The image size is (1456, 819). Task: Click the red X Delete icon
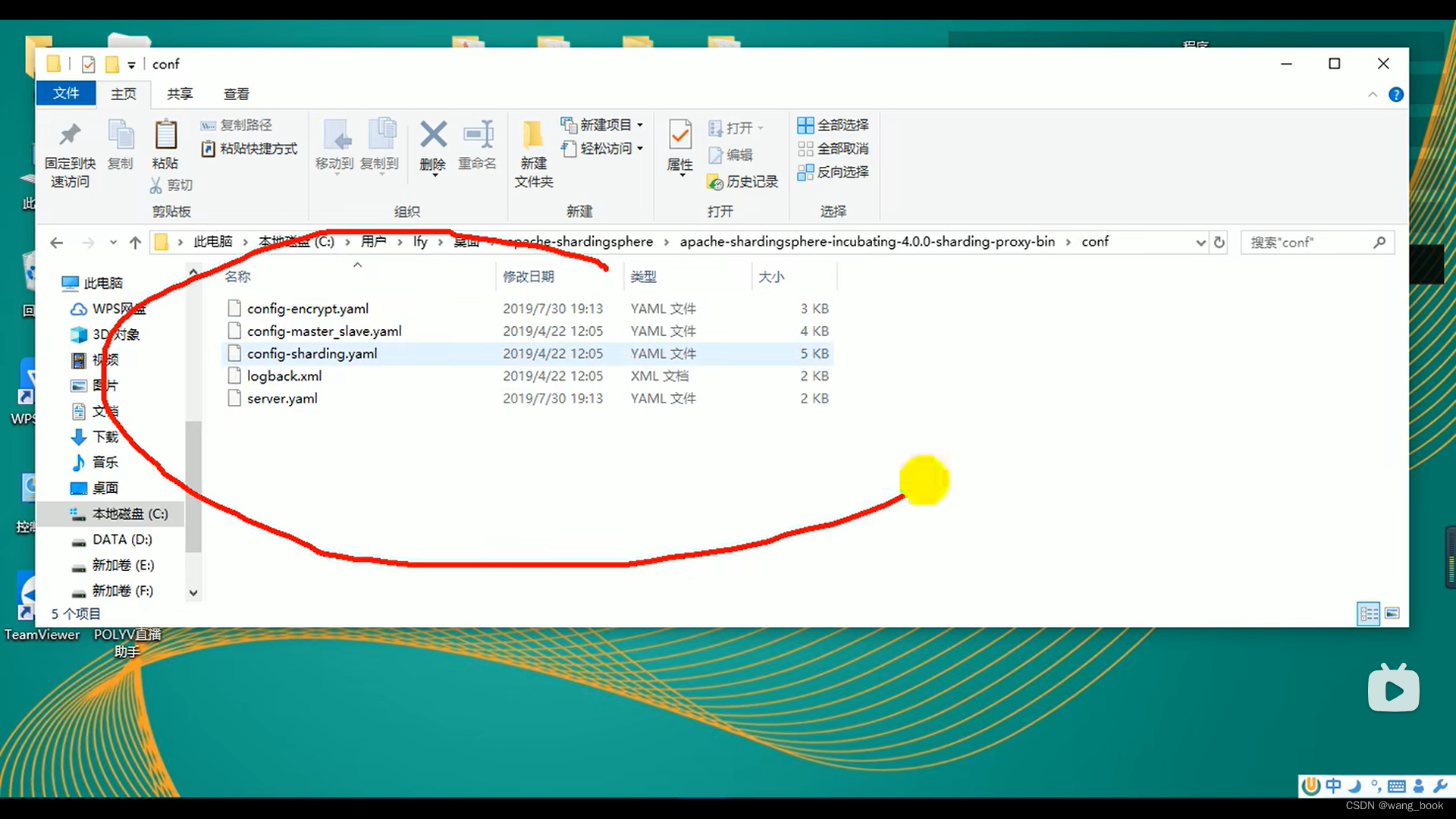coord(433,135)
